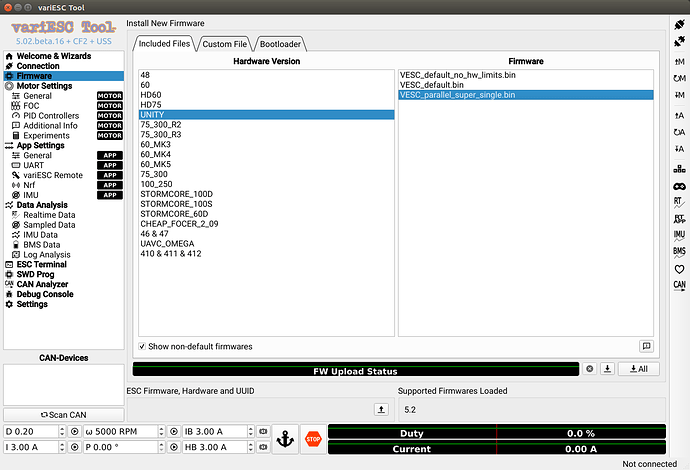
Task: Toggle RT realtime data streaming icon
Action: tap(679, 202)
